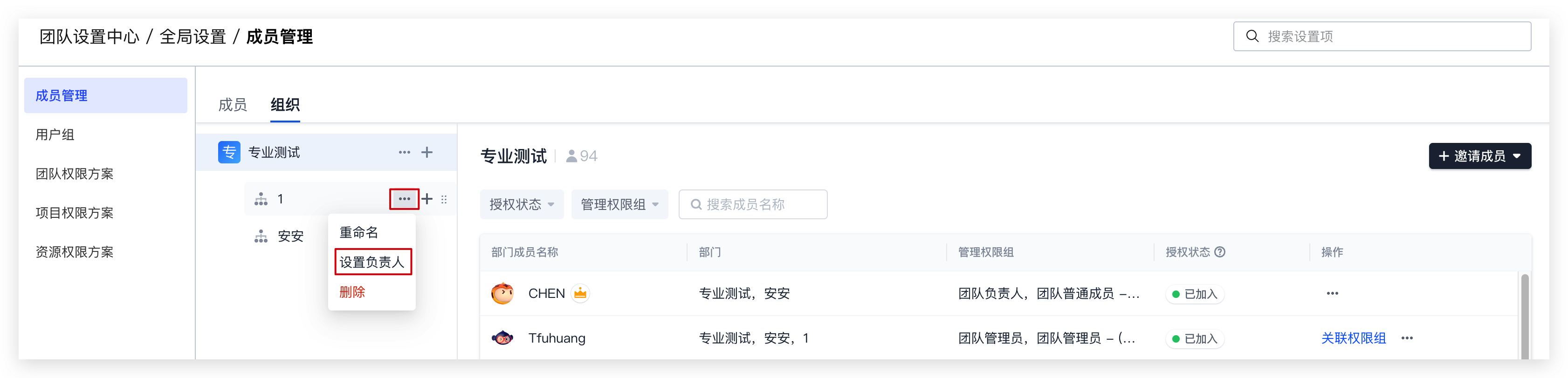
Task: Click the 关联权限组 link for Tfuhuang
Action: (1353, 338)
